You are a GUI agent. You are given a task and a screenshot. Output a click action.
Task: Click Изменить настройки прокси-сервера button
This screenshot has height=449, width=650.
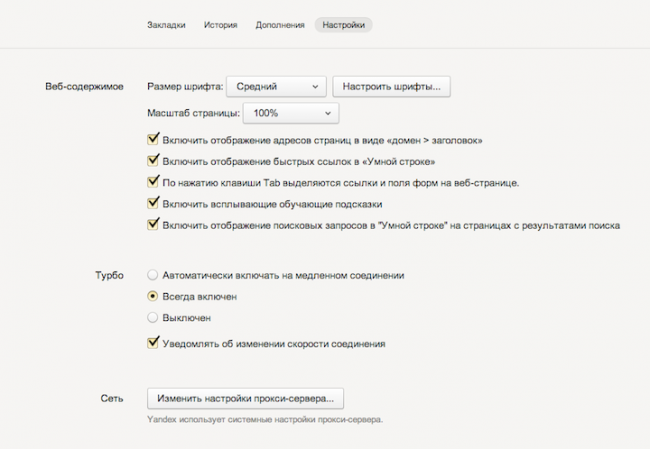[x=246, y=399]
